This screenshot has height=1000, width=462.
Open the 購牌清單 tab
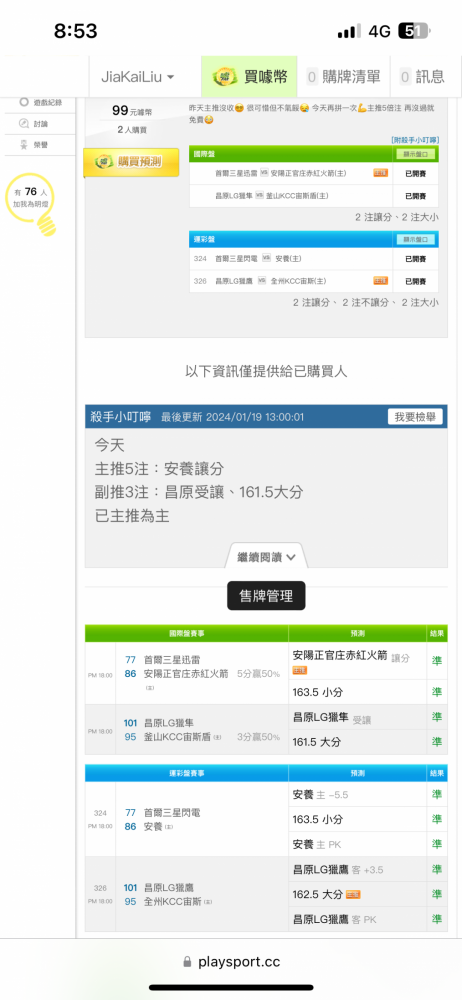click(344, 77)
